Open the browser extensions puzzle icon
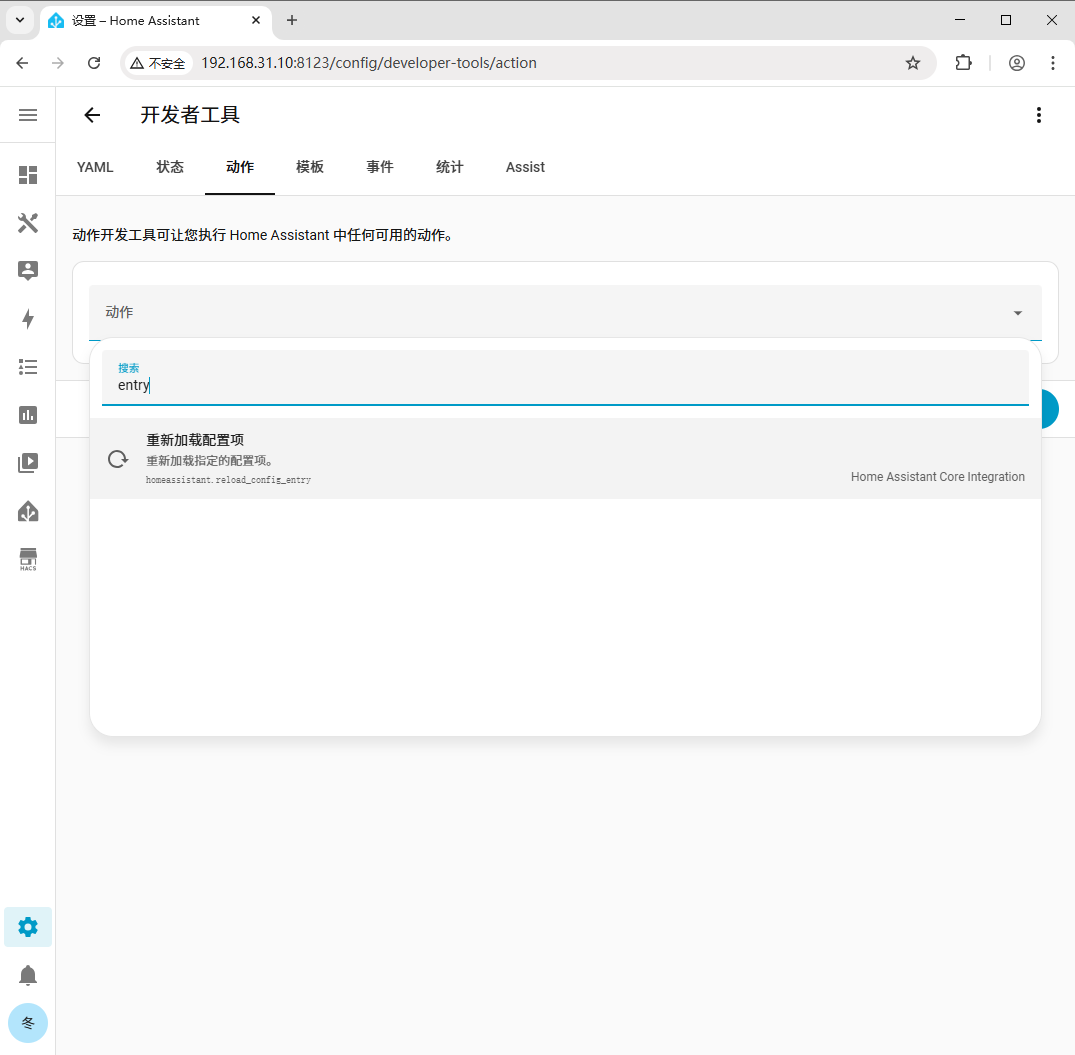 click(963, 63)
